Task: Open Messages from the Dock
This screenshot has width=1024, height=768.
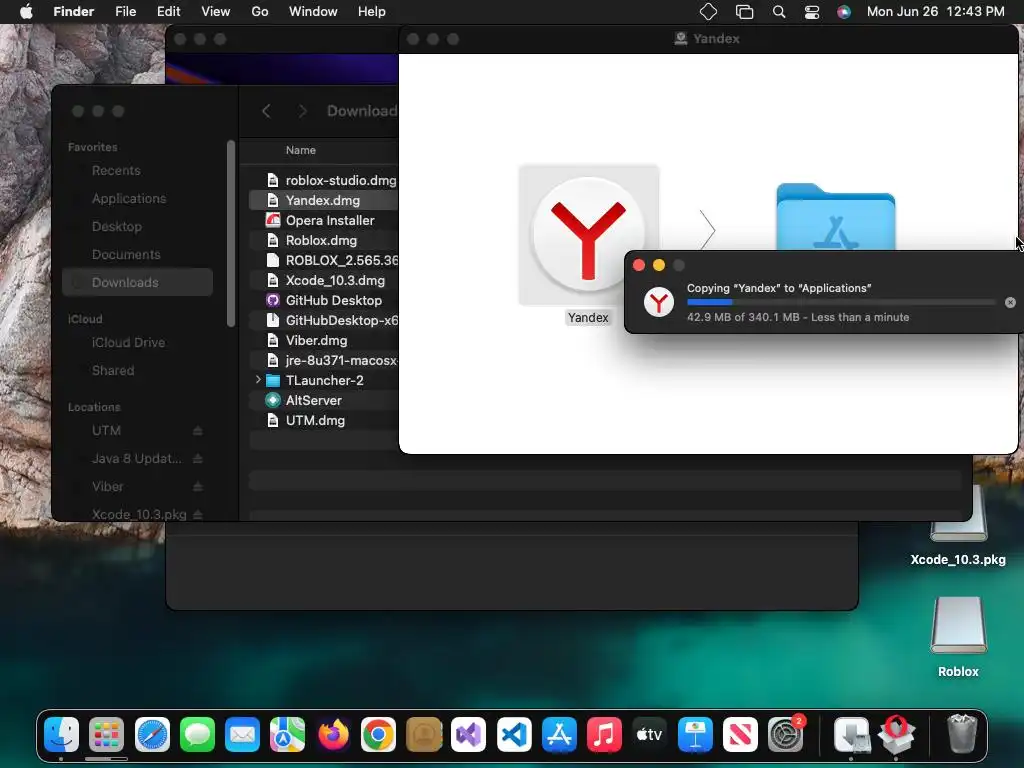Action: pos(197,735)
